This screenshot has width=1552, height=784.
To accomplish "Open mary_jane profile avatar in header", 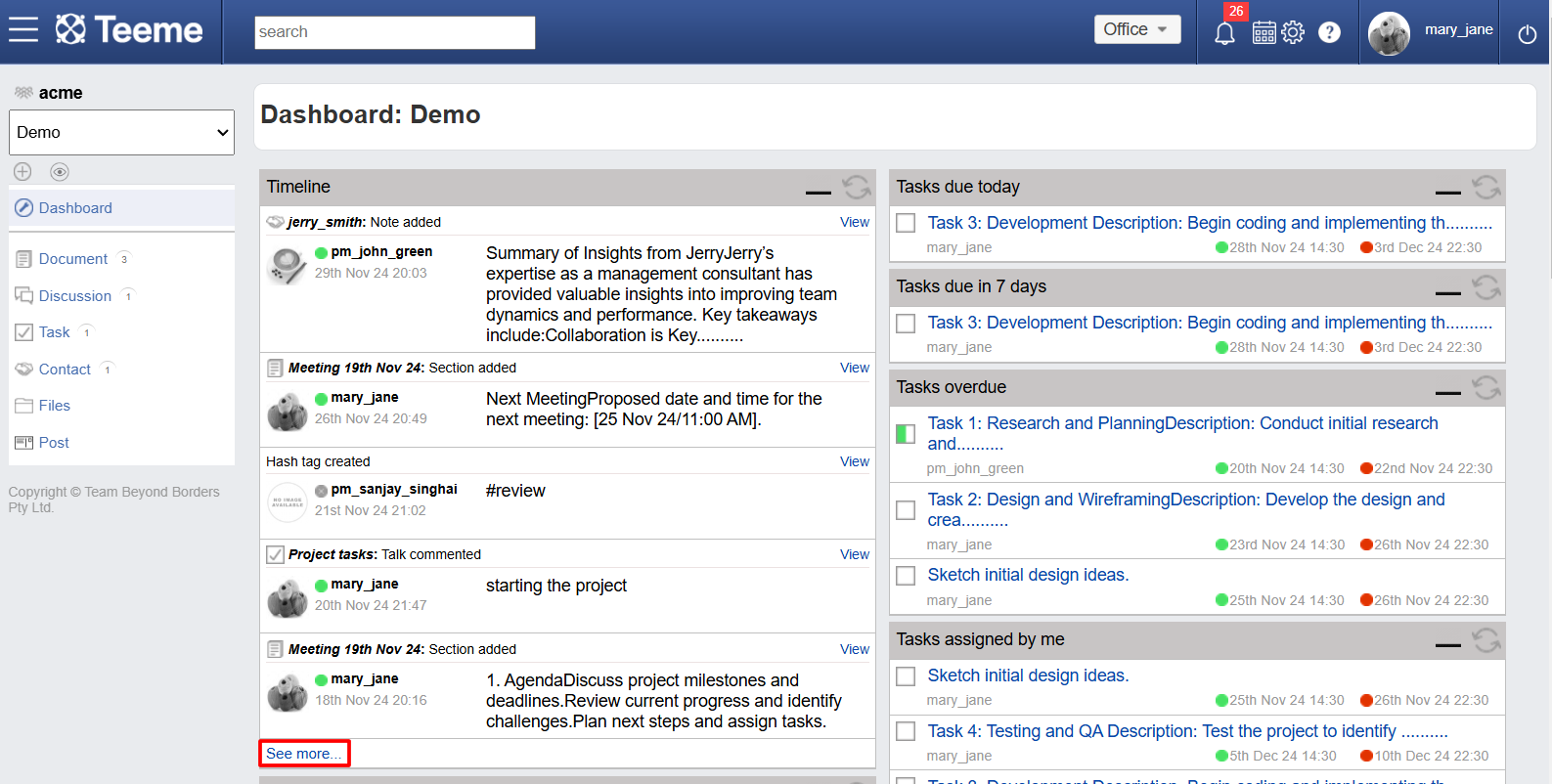I will [x=1389, y=33].
